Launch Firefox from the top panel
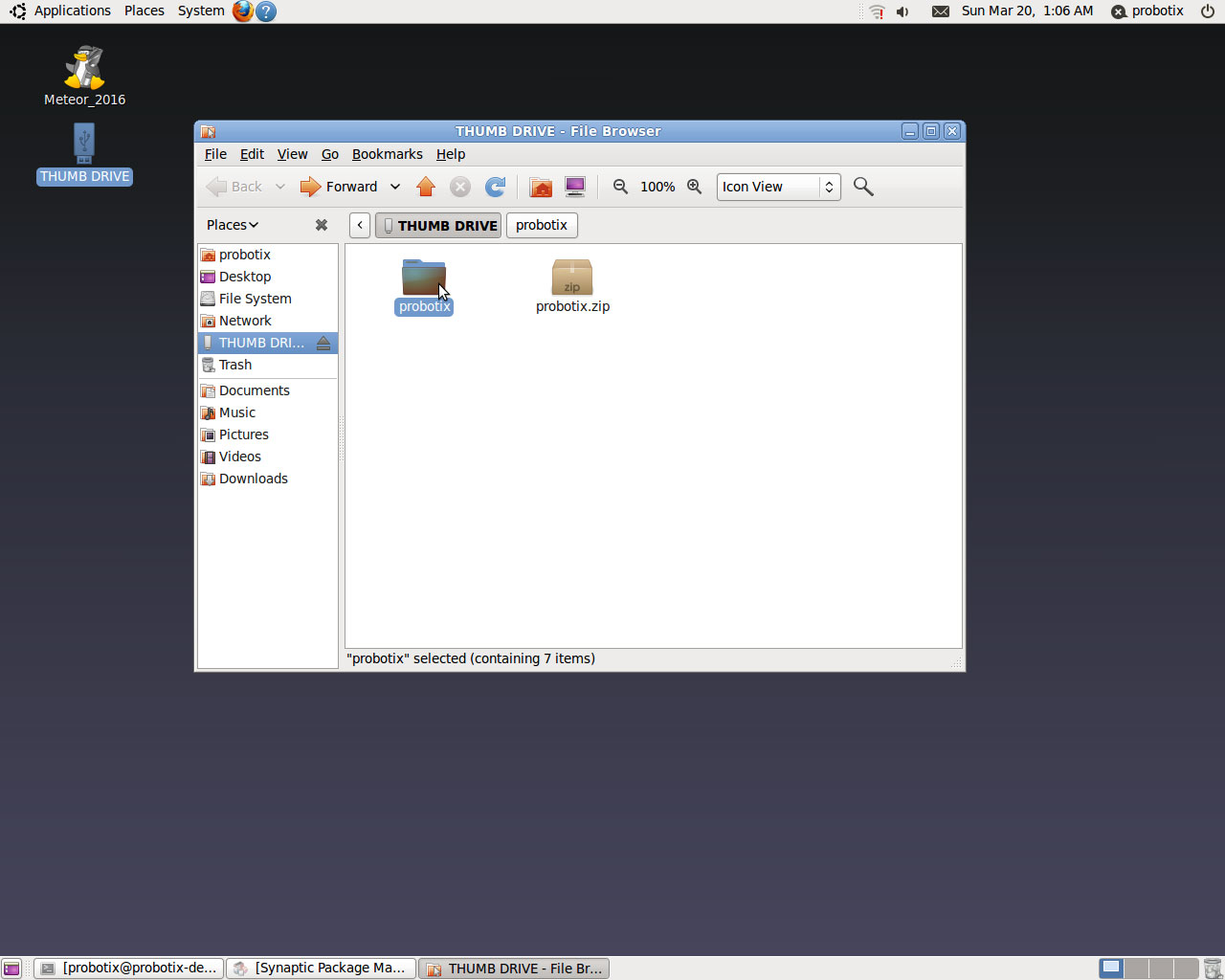The image size is (1225, 980). coord(243,11)
